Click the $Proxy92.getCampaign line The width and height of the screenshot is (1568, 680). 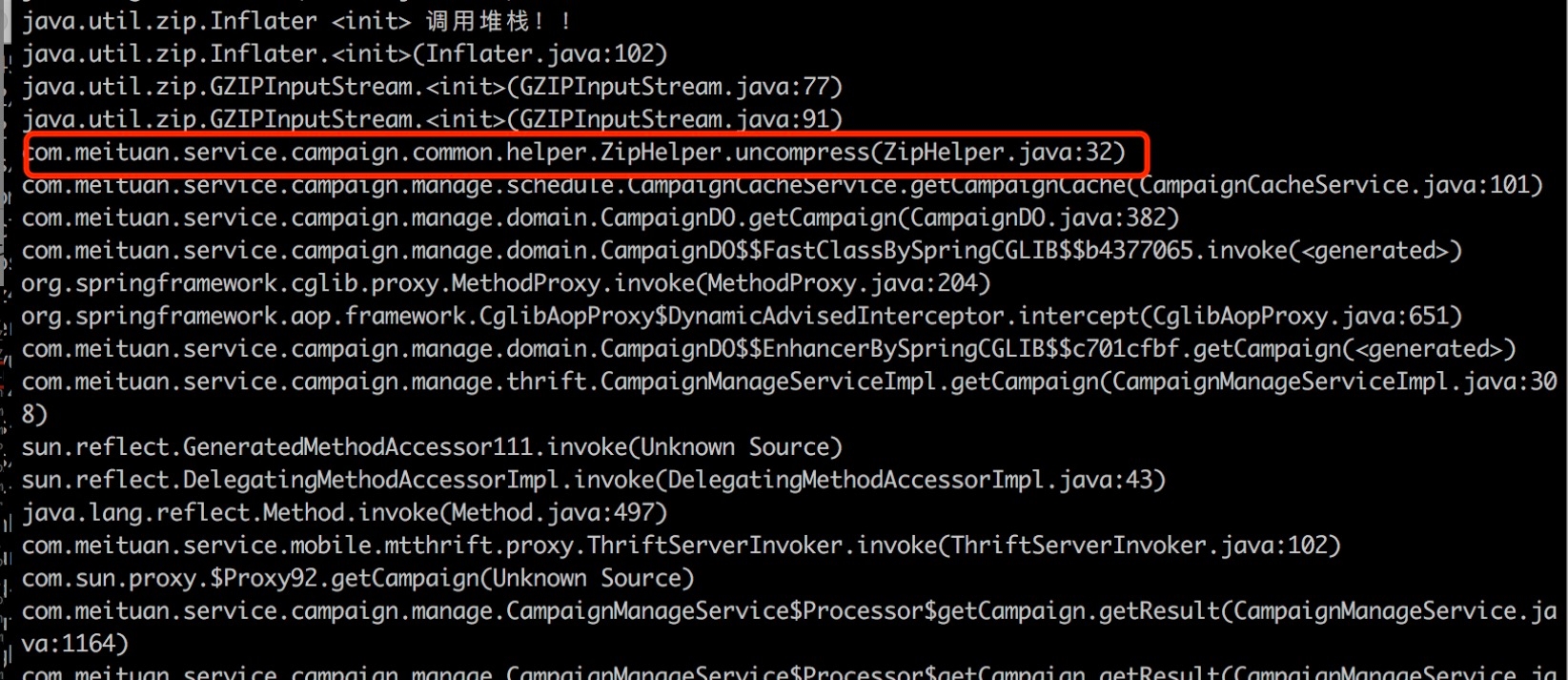click(x=357, y=578)
